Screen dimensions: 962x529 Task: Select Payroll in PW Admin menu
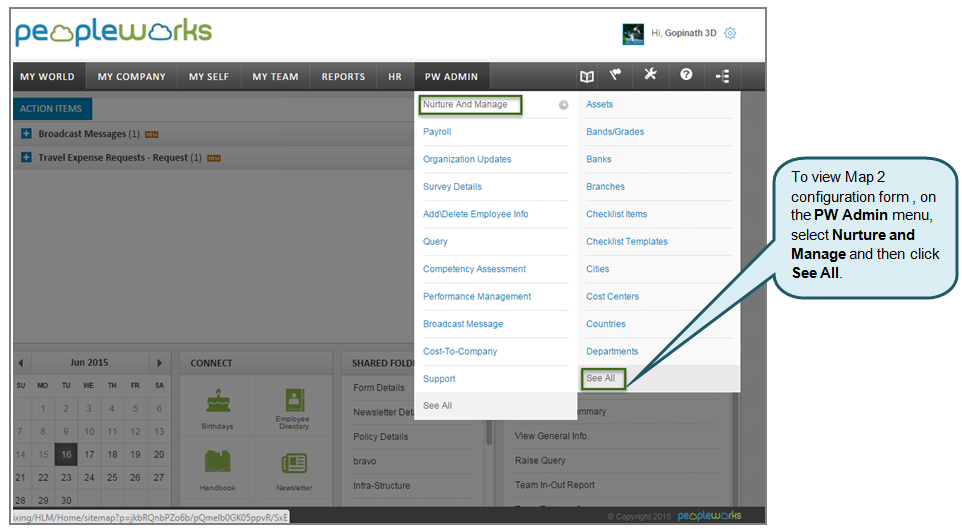click(437, 131)
